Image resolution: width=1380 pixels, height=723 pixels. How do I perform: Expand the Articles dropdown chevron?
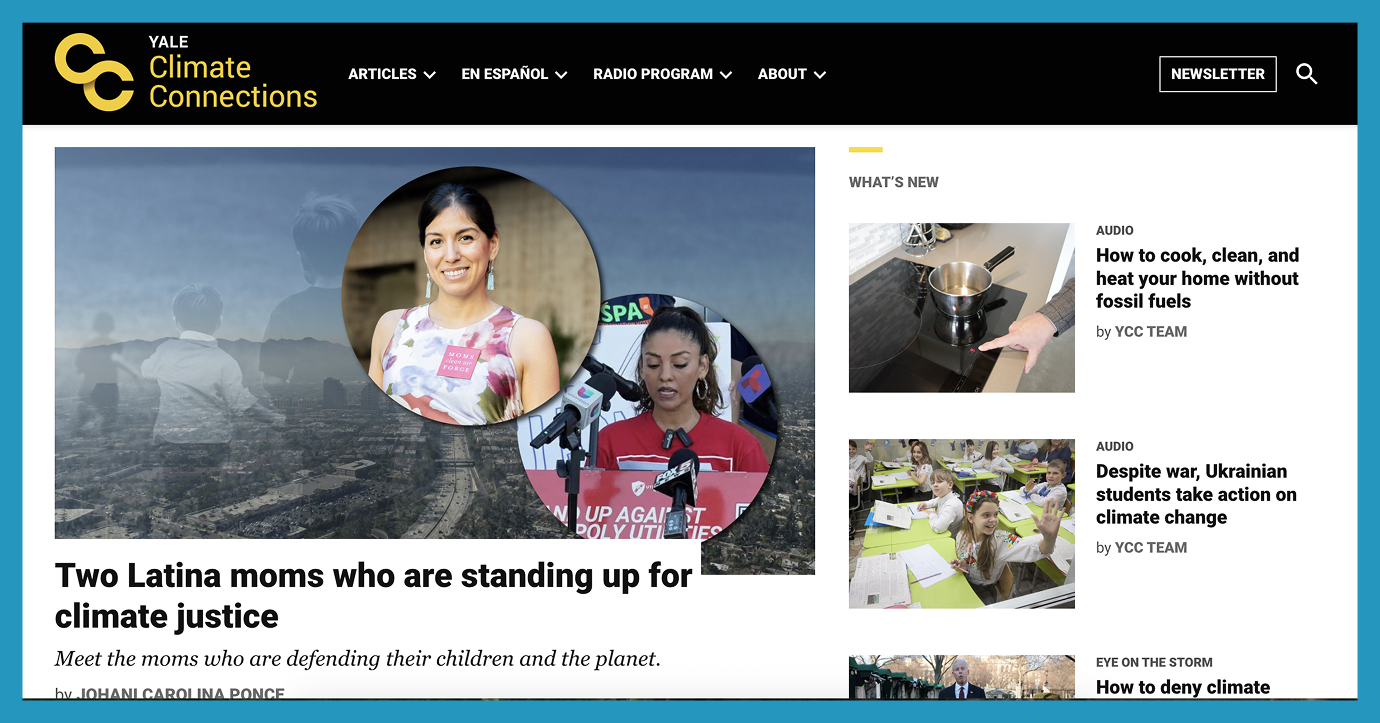pyautogui.click(x=429, y=75)
